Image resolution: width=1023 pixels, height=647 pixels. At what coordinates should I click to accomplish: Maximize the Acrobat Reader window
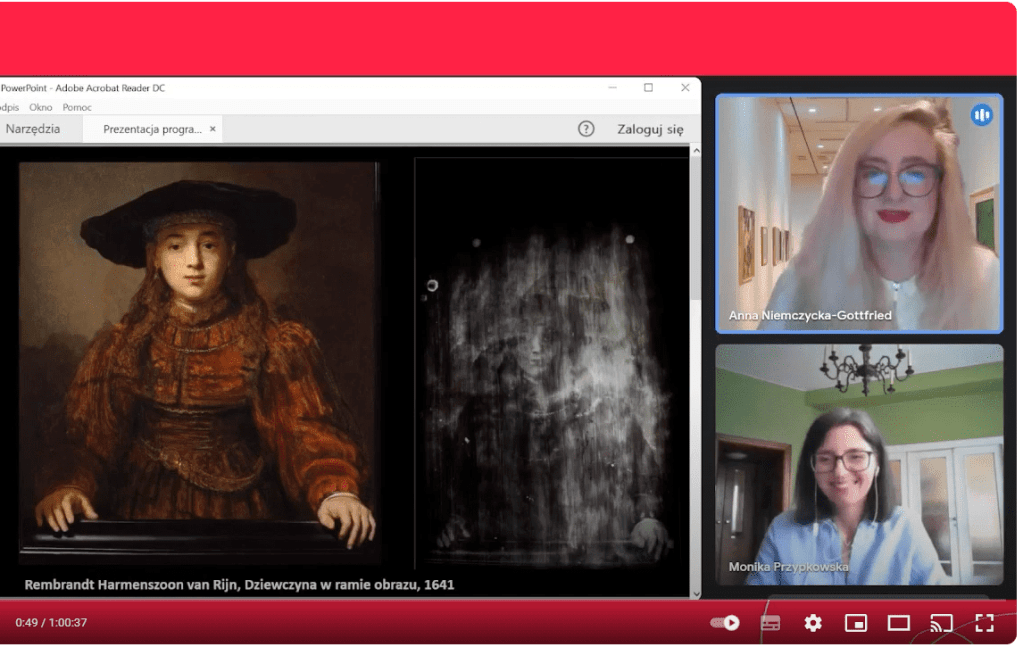click(648, 88)
